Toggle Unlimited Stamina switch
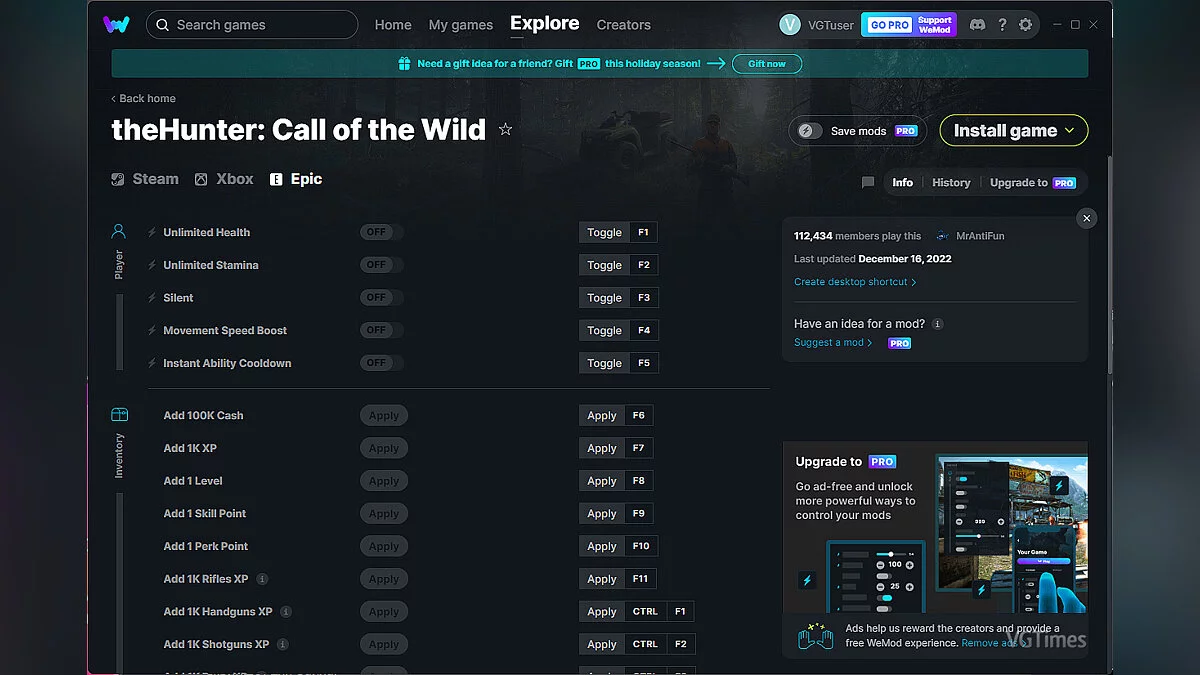Image resolution: width=1200 pixels, height=675 pixels. coord(382,265)
